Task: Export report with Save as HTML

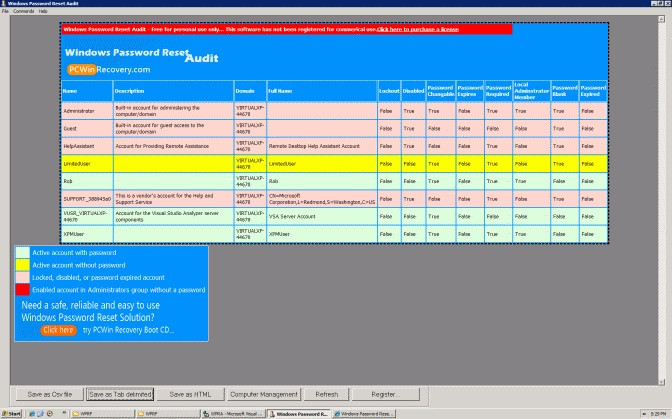Action: pyautogui.click(x=190, y=394)
